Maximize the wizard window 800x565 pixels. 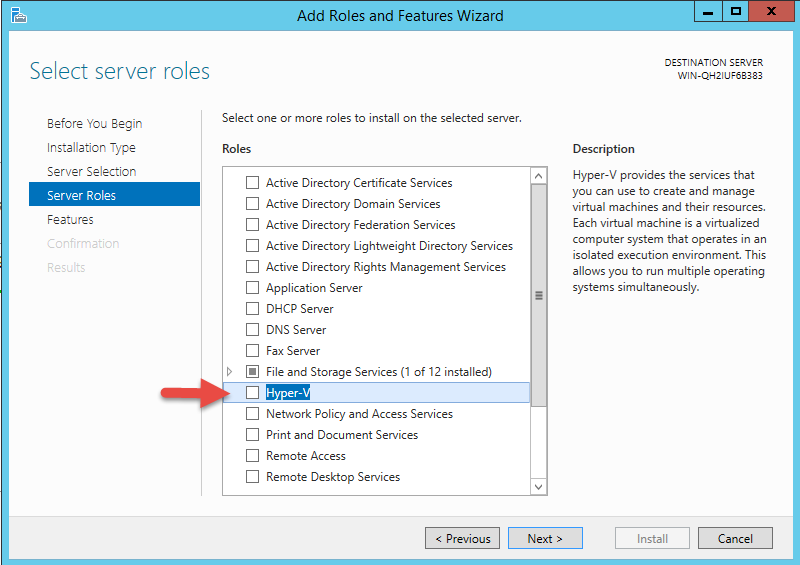click(x=736, y=11)
